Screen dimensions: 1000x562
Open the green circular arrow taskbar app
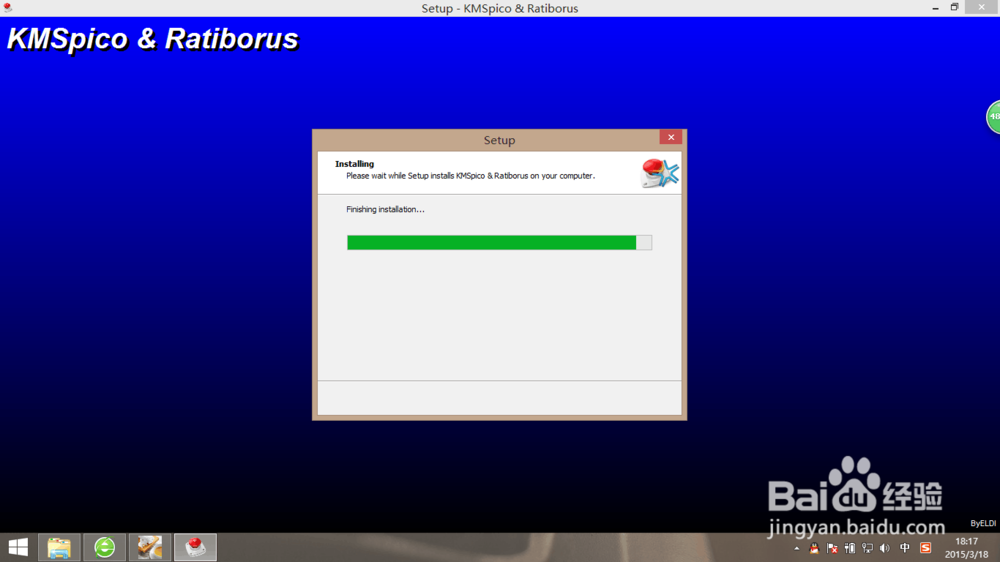[105, 547]
